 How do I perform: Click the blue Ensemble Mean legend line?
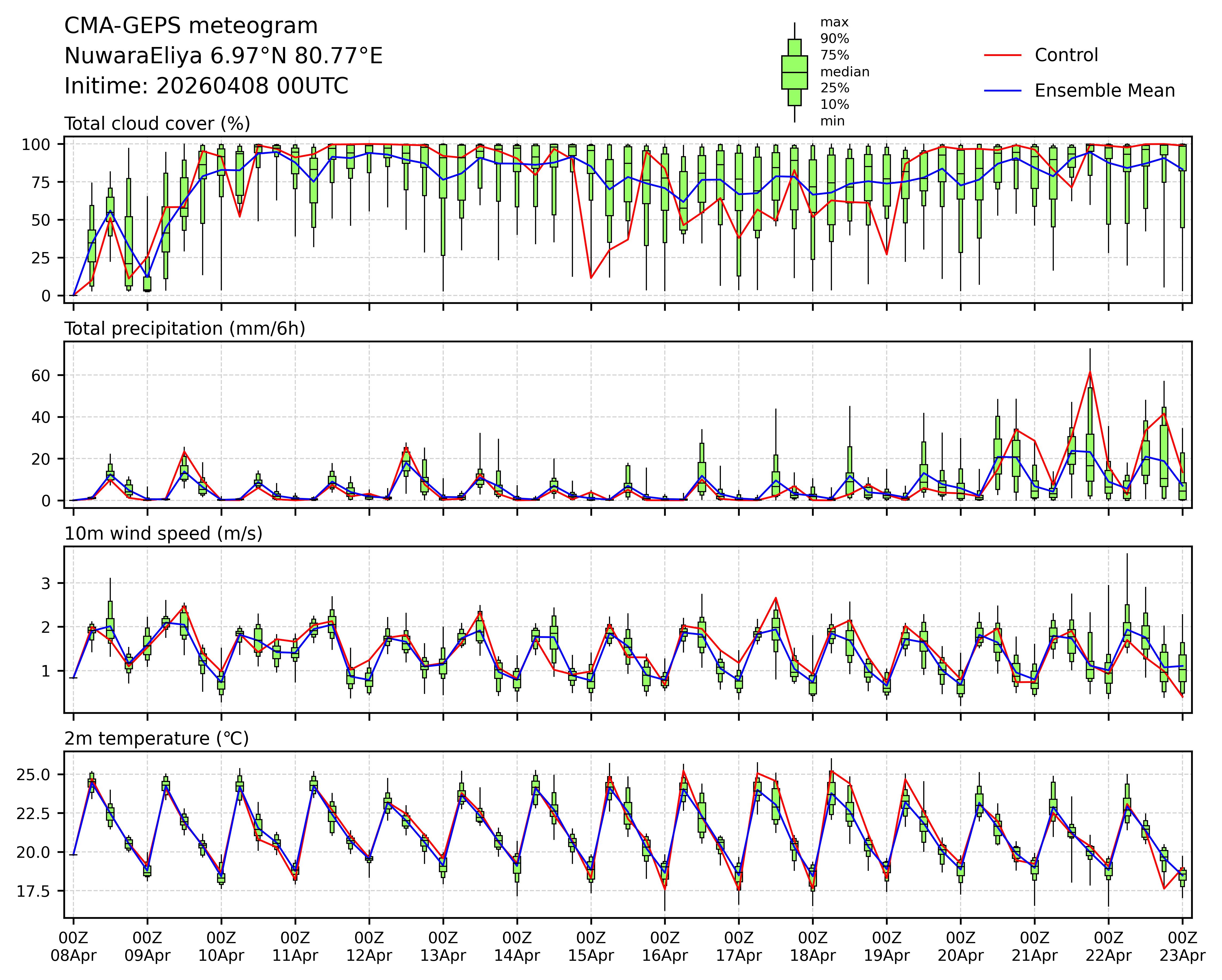click(1003, 91)
